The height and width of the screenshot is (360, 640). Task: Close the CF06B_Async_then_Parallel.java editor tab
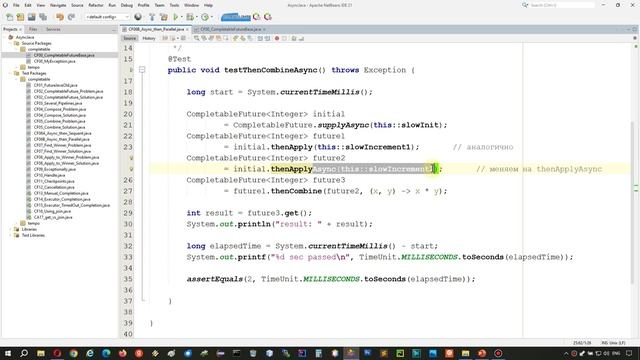pos(187,30)
